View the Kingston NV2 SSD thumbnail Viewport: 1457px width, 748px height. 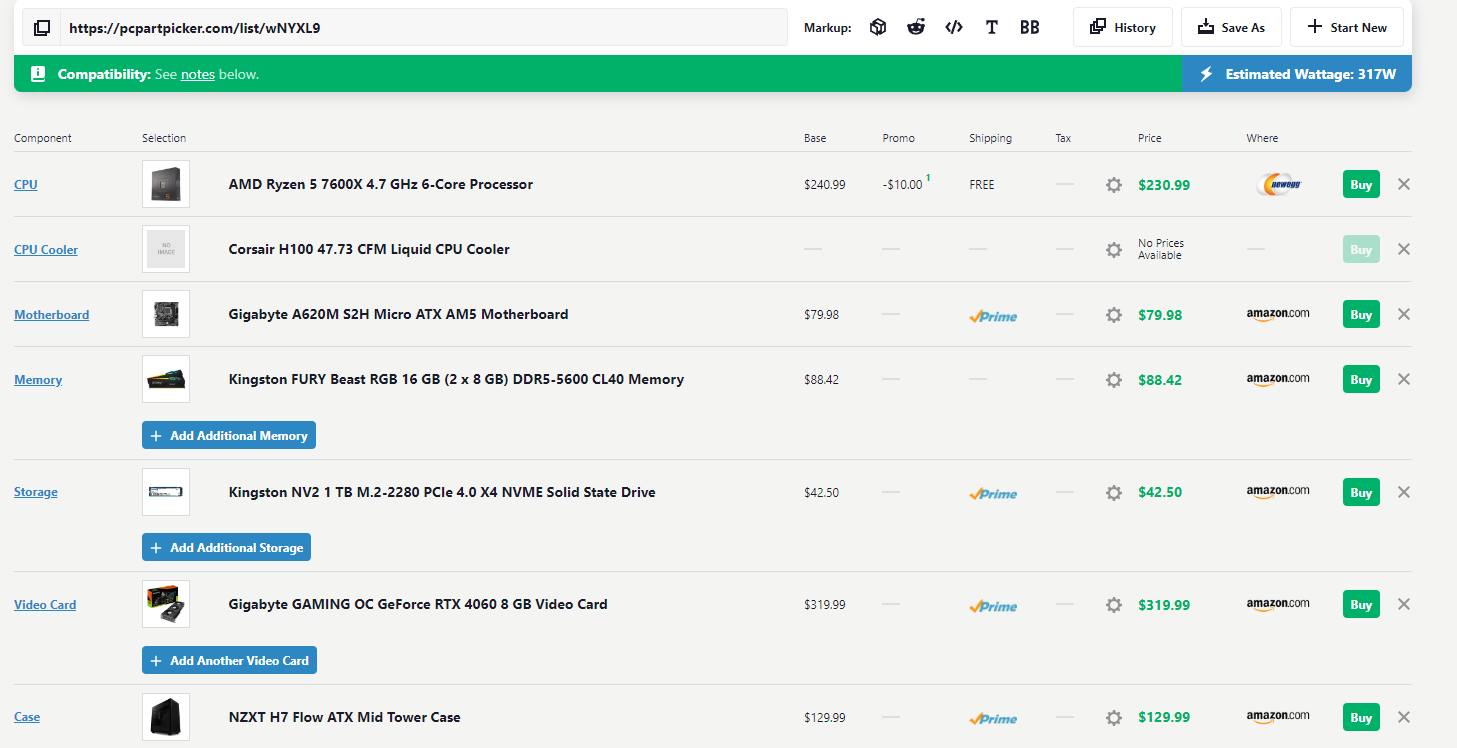[x=166, y=492]
